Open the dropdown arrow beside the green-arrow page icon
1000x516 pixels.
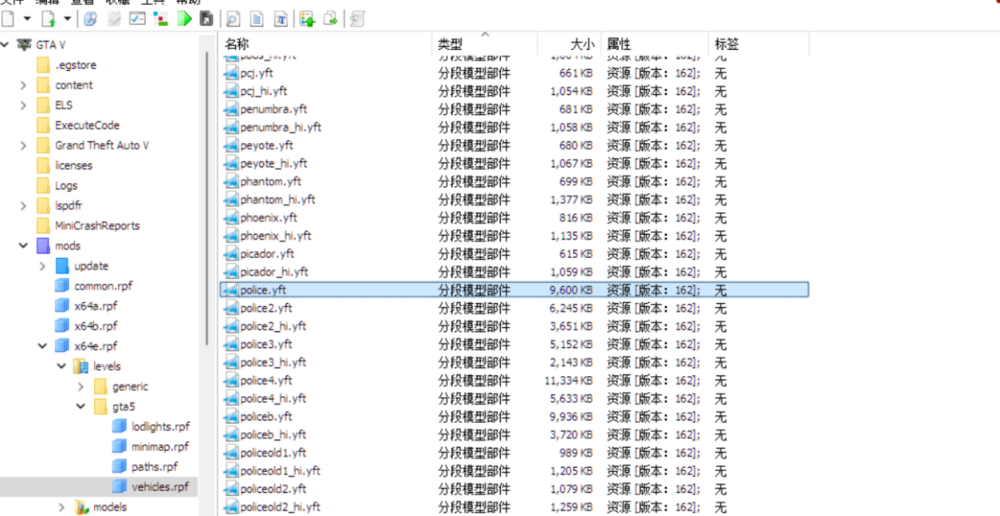pyautogui.click(x=68, y=18)
